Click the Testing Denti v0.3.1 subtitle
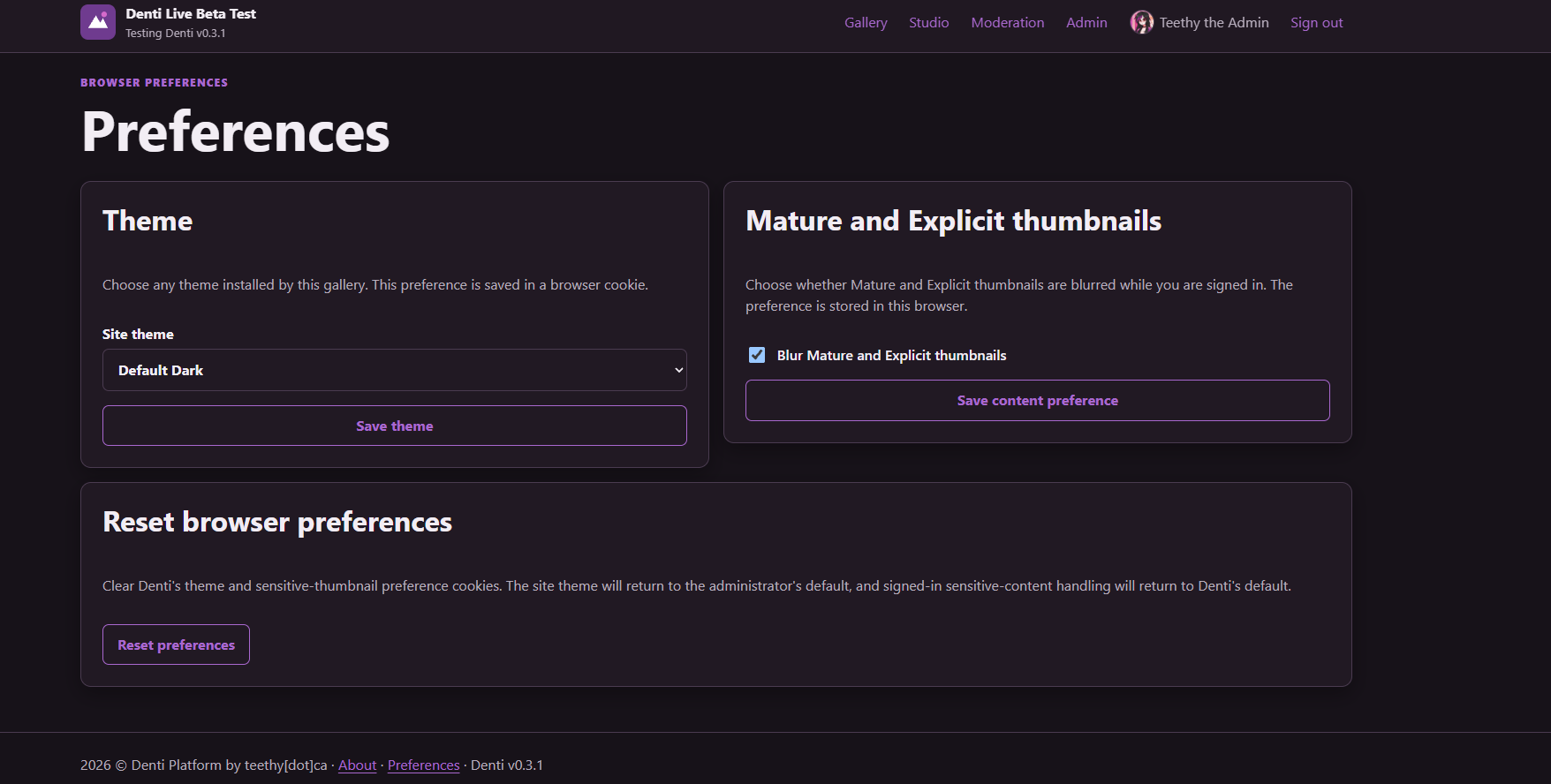The width and height of the screenshot is (1551, 784). point(176,34)
